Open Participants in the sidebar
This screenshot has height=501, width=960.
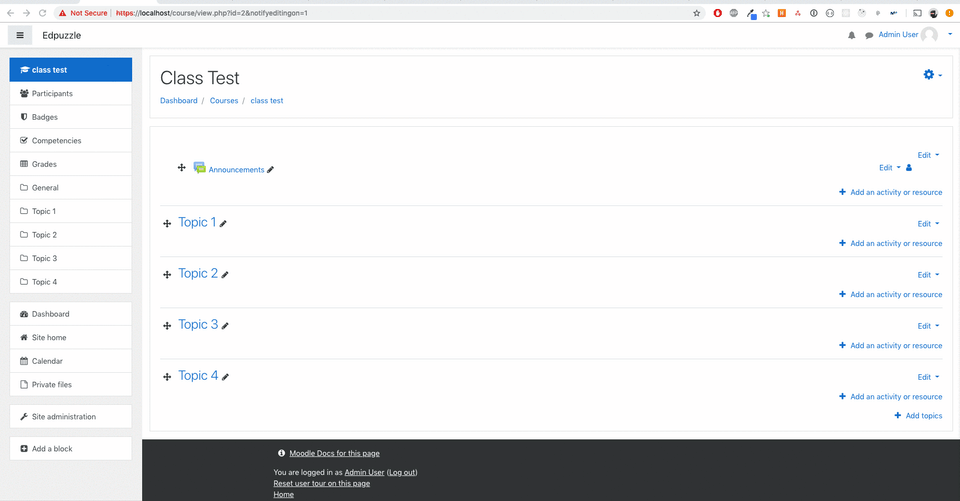coord(52,93)
